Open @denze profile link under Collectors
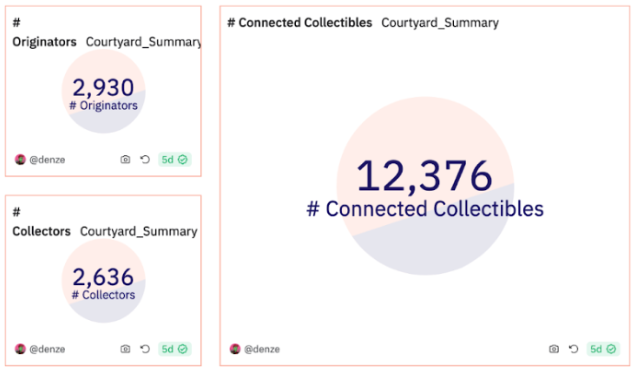637x372 pixels. pos(47,349)
